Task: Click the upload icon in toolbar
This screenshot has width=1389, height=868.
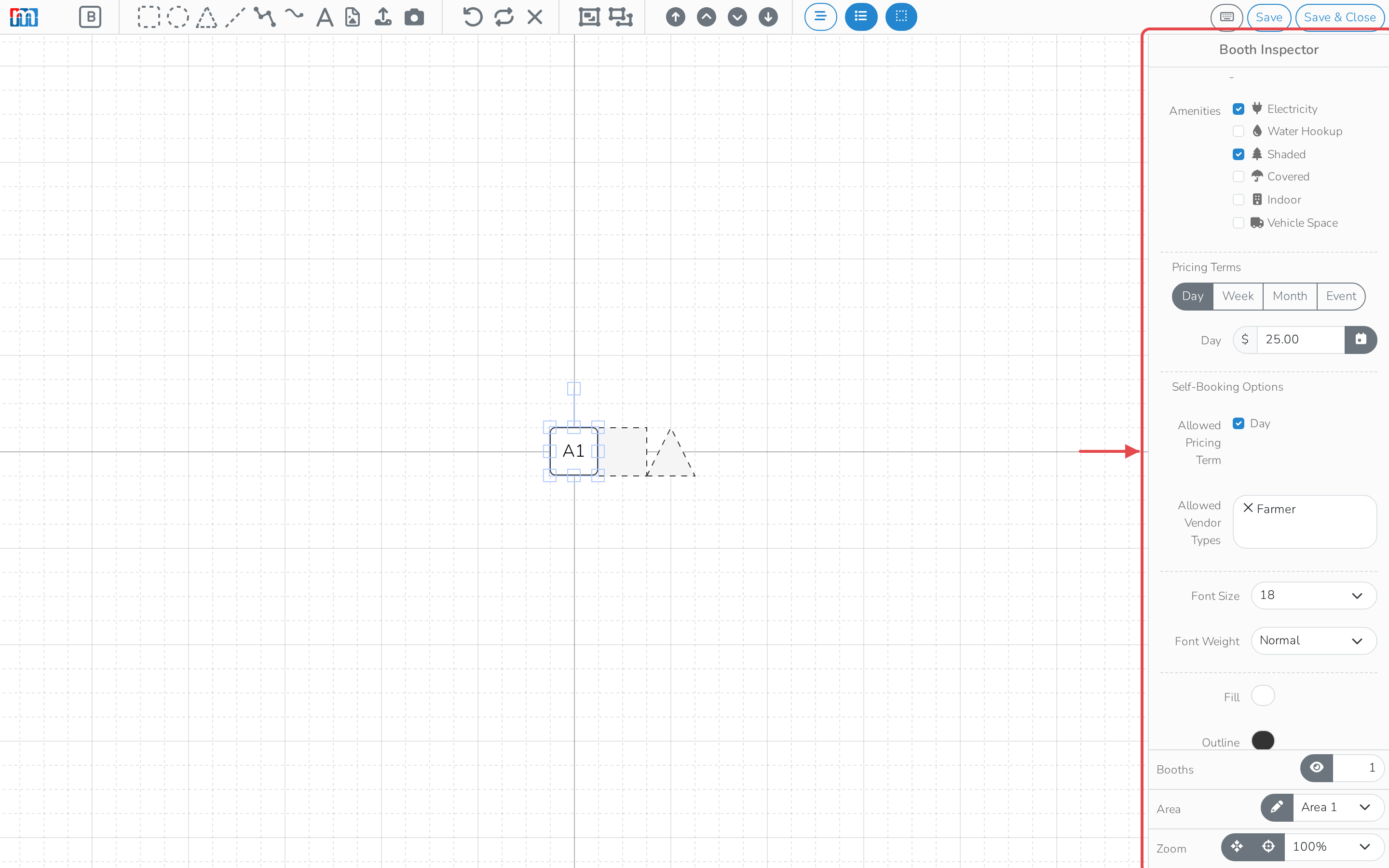Action: [x=383, y=17]
